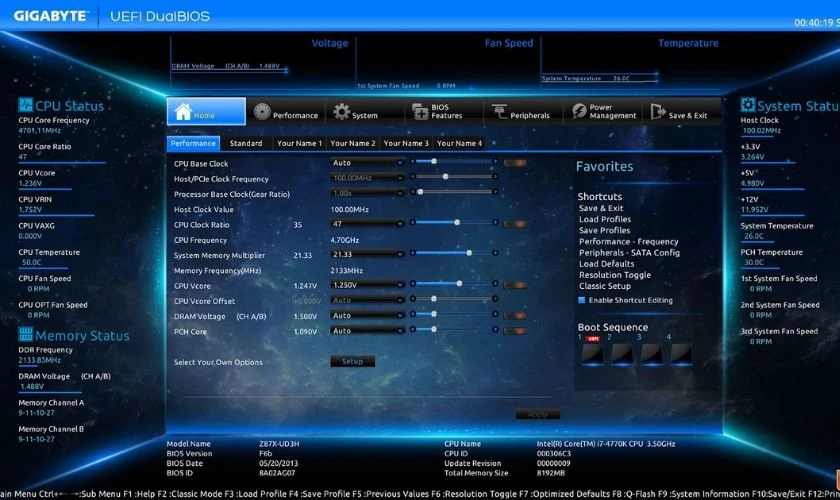Click right arrow of Host/PCIe Clock Frequency slider
This screenshot has height=500, width=840.
495,176
